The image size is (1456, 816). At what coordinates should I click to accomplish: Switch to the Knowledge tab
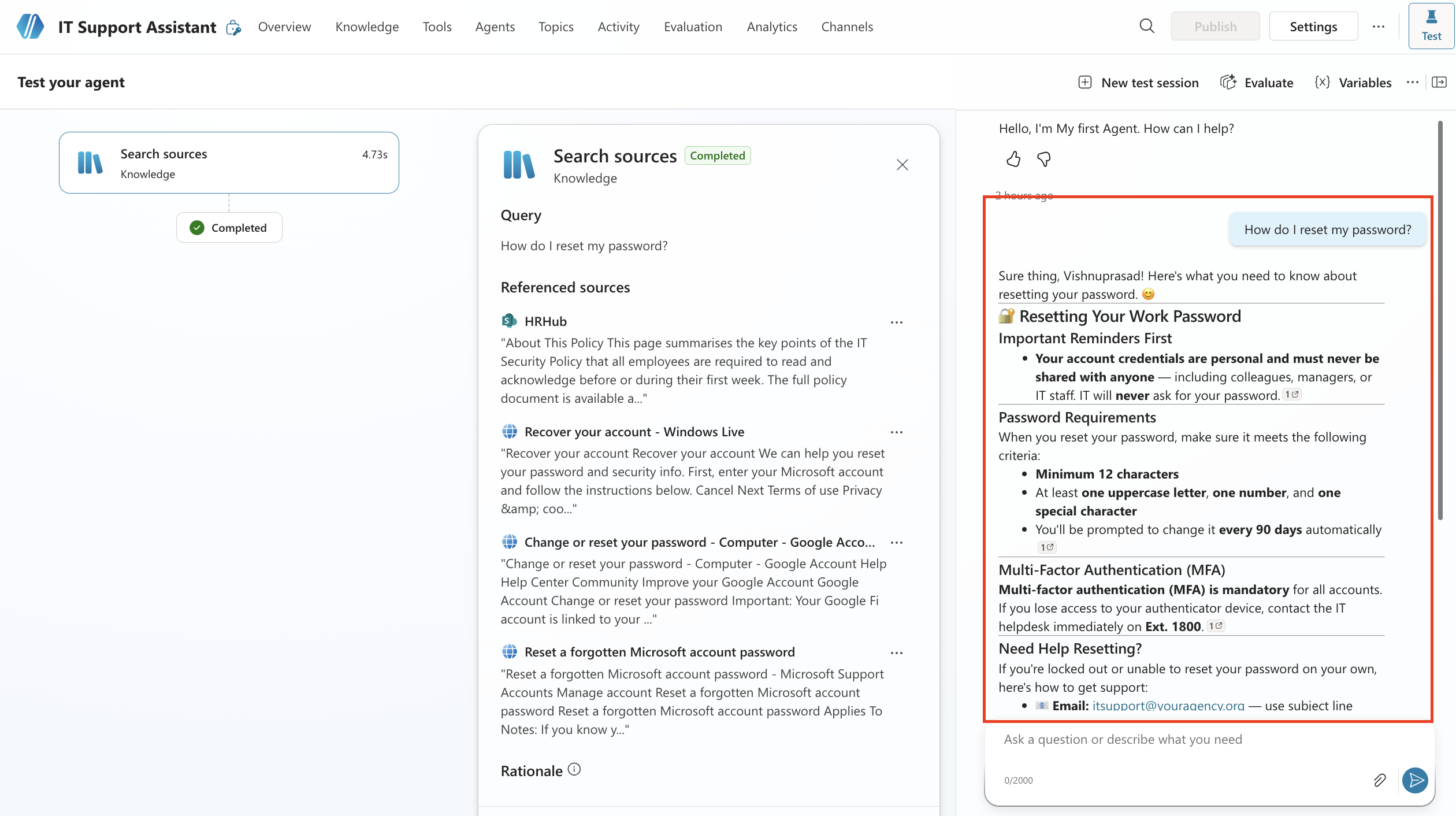click(367, 27)
